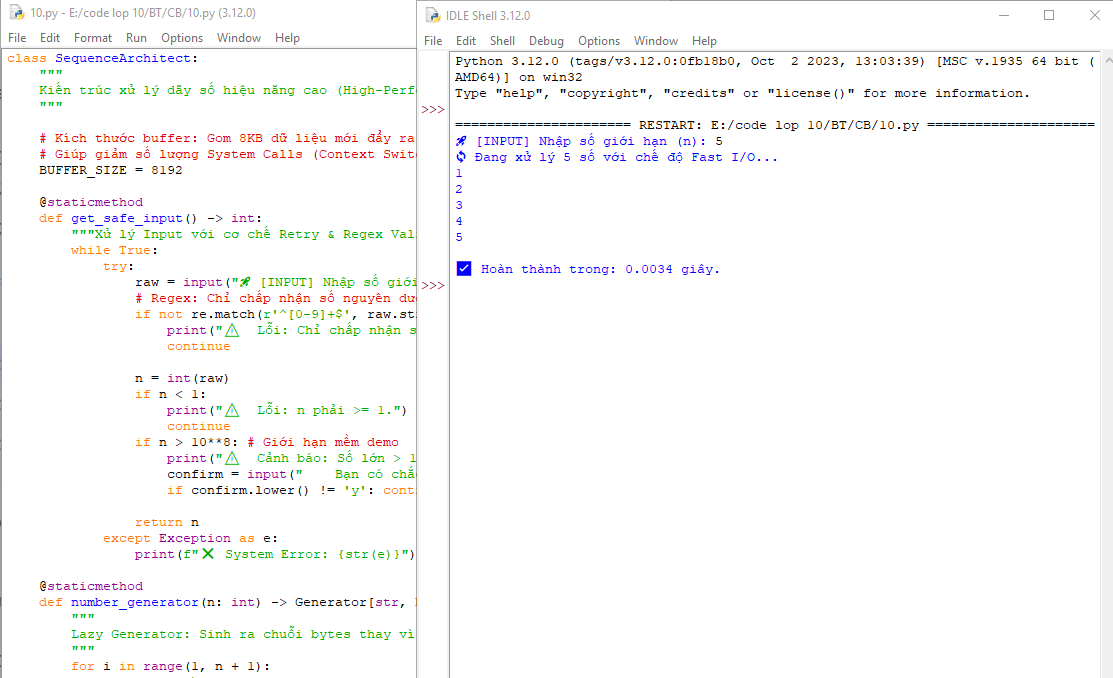Open the Run menu in the editor
This screenshot has height=678, width=1113.
(136, 38)
